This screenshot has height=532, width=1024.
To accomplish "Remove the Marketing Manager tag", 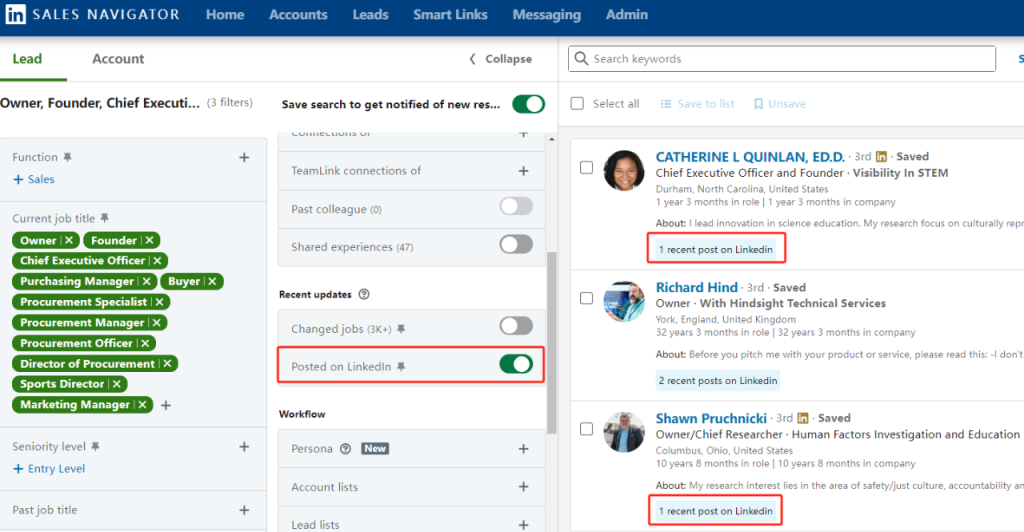I will click(x=142, y=405).
